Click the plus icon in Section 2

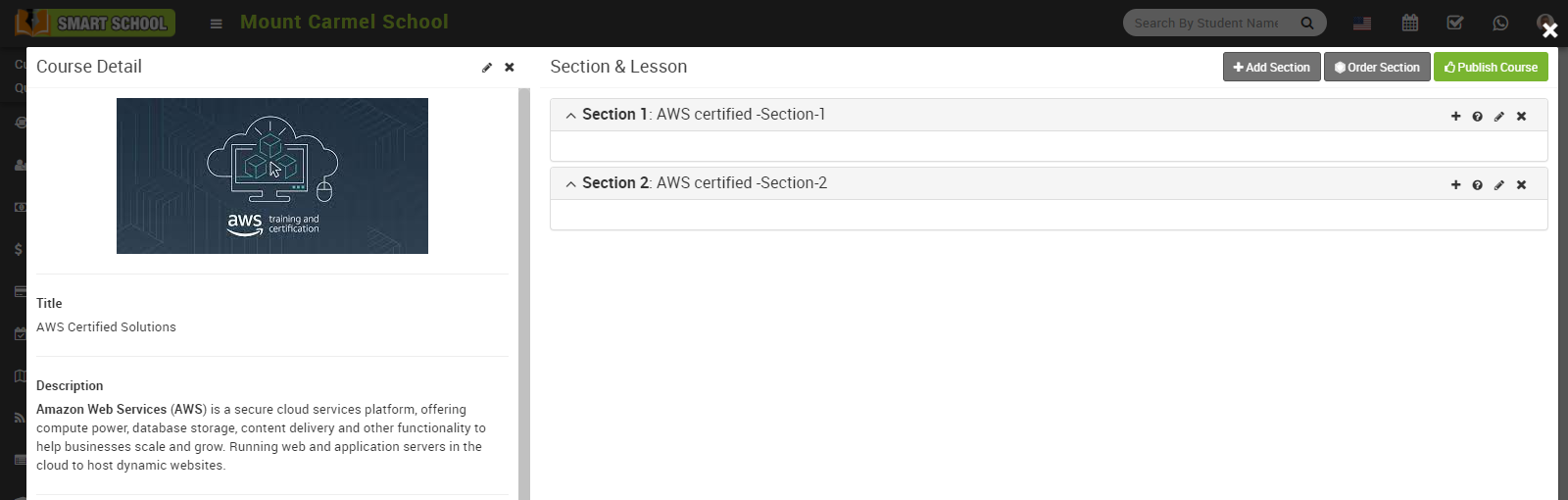pyautogui.click(x=1455, y=184)
